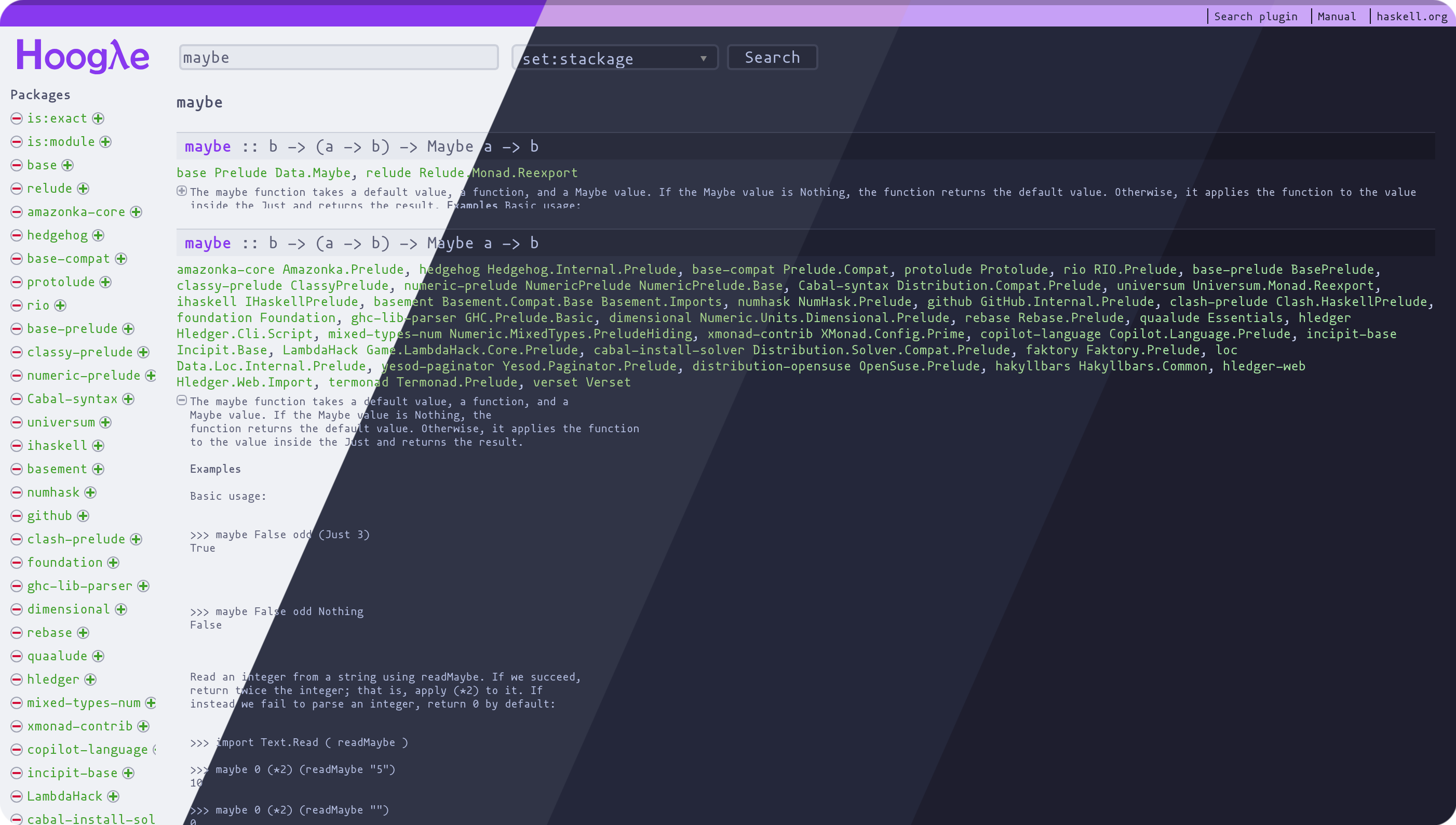The height and width of the screenshot is (825, 1456).
Task: Go to haskell.org link
Action: point(1412,17)
